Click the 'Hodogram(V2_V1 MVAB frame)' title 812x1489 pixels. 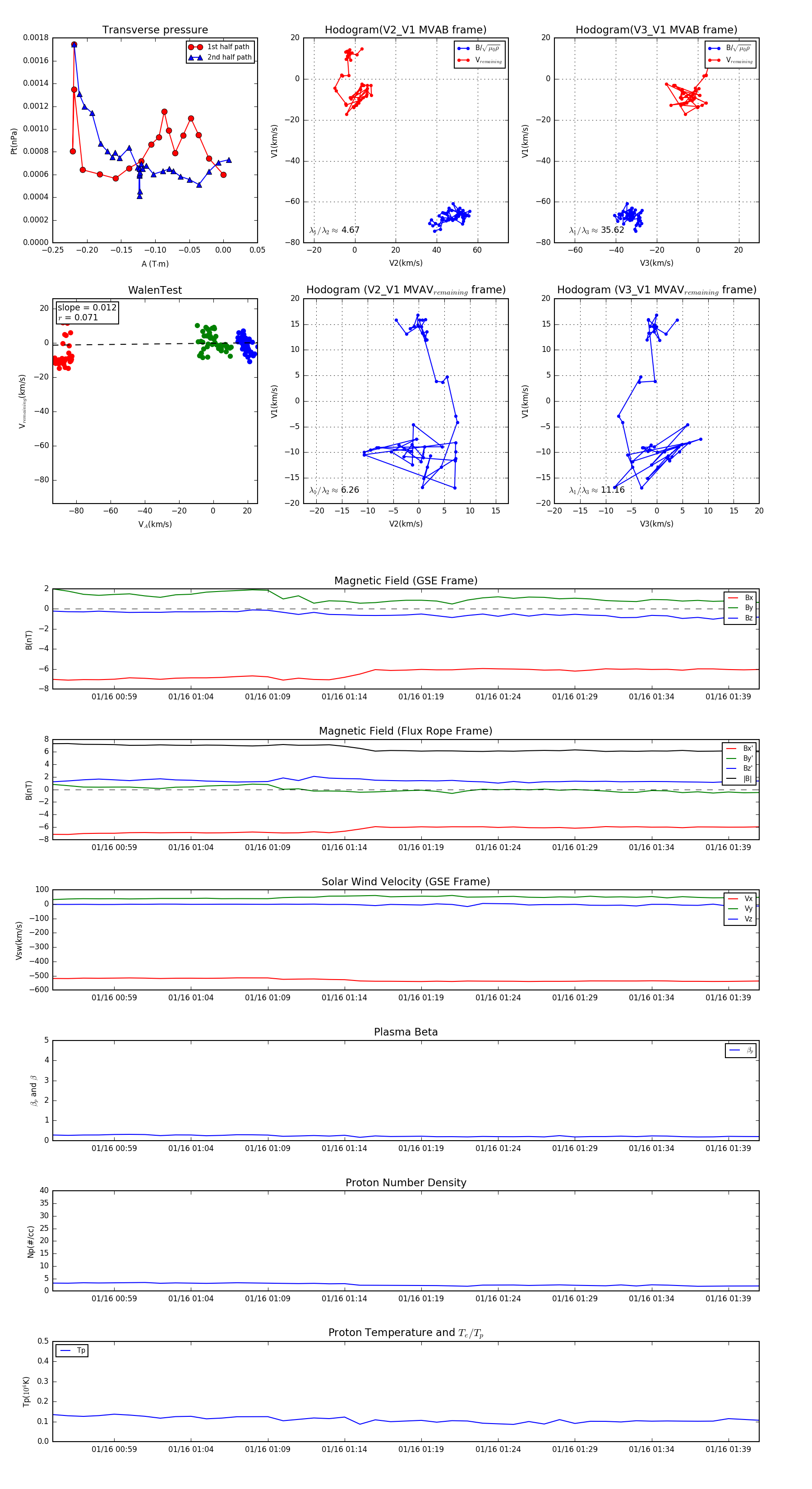[406, 29]
